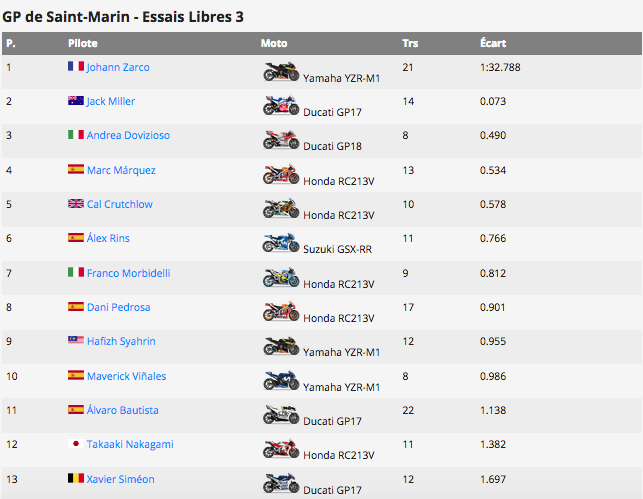The image size is (643, 499).
Task: Go to Dani Pedrosa's rider page
Action: [x=119, y=307]
